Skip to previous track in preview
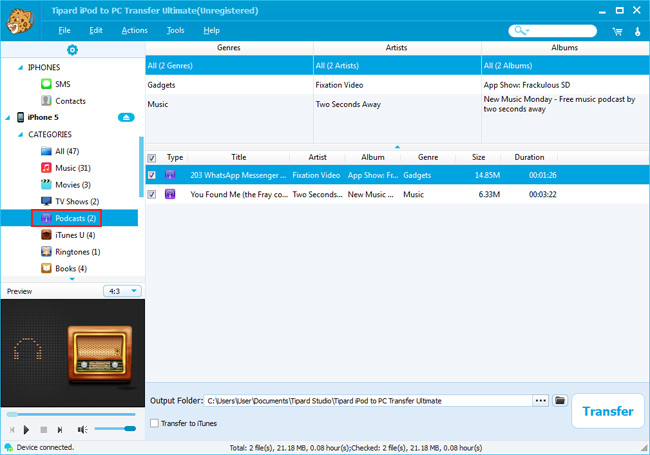Image resolution: width=650 pixels, height=455 pixels. [12, 430]
